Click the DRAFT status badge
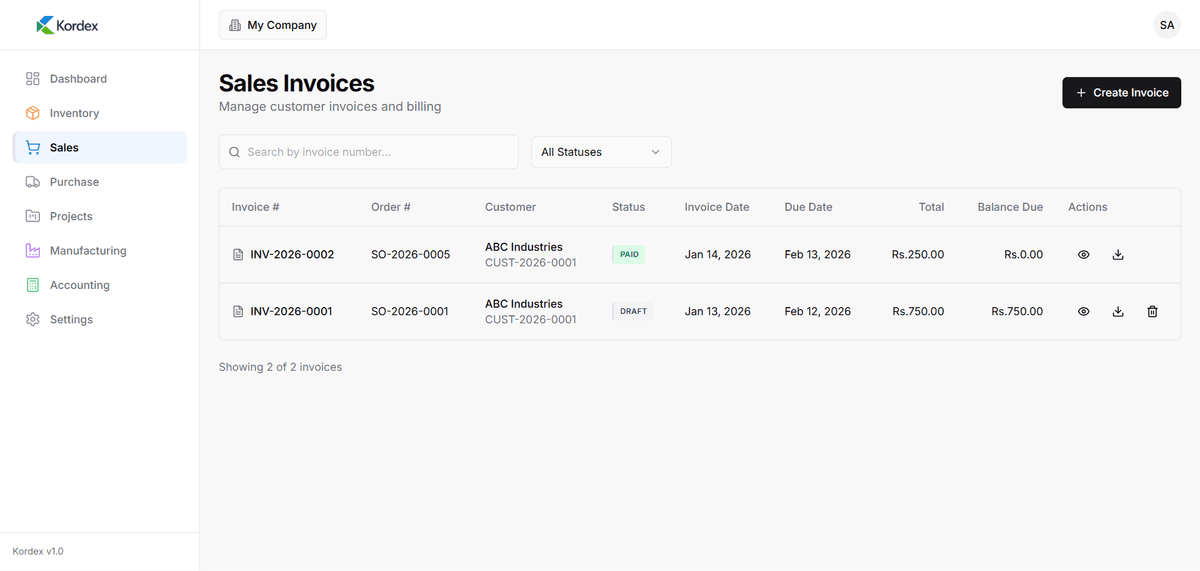The image size is (1200, 571). (x=633, y=312)
